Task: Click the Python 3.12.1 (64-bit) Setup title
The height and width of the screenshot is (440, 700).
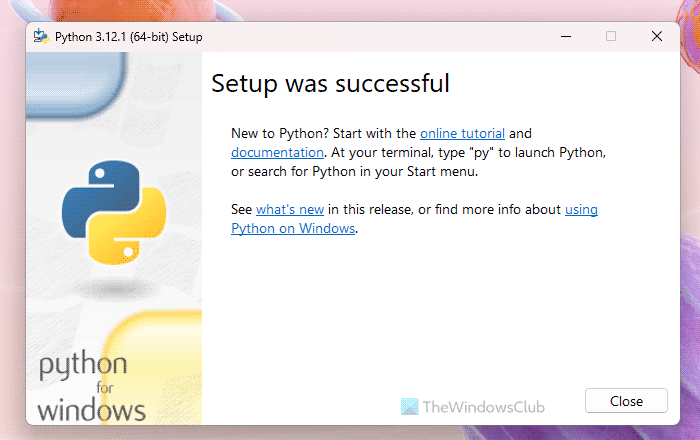Action: point(129,37)
